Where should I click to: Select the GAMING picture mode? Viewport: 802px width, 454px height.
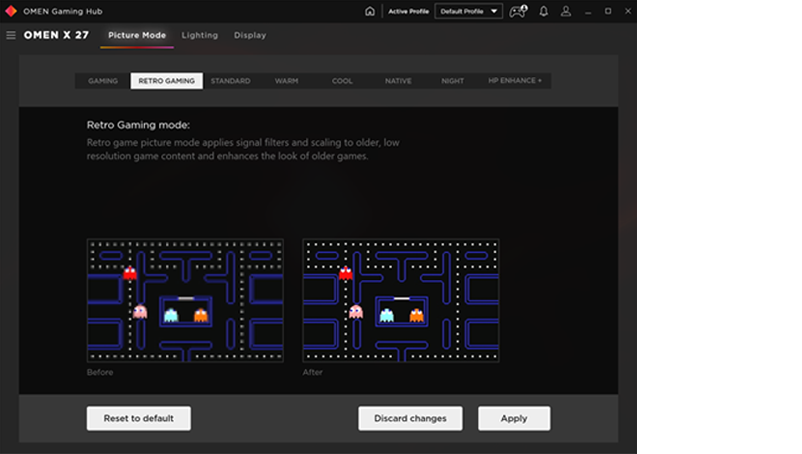103,81
